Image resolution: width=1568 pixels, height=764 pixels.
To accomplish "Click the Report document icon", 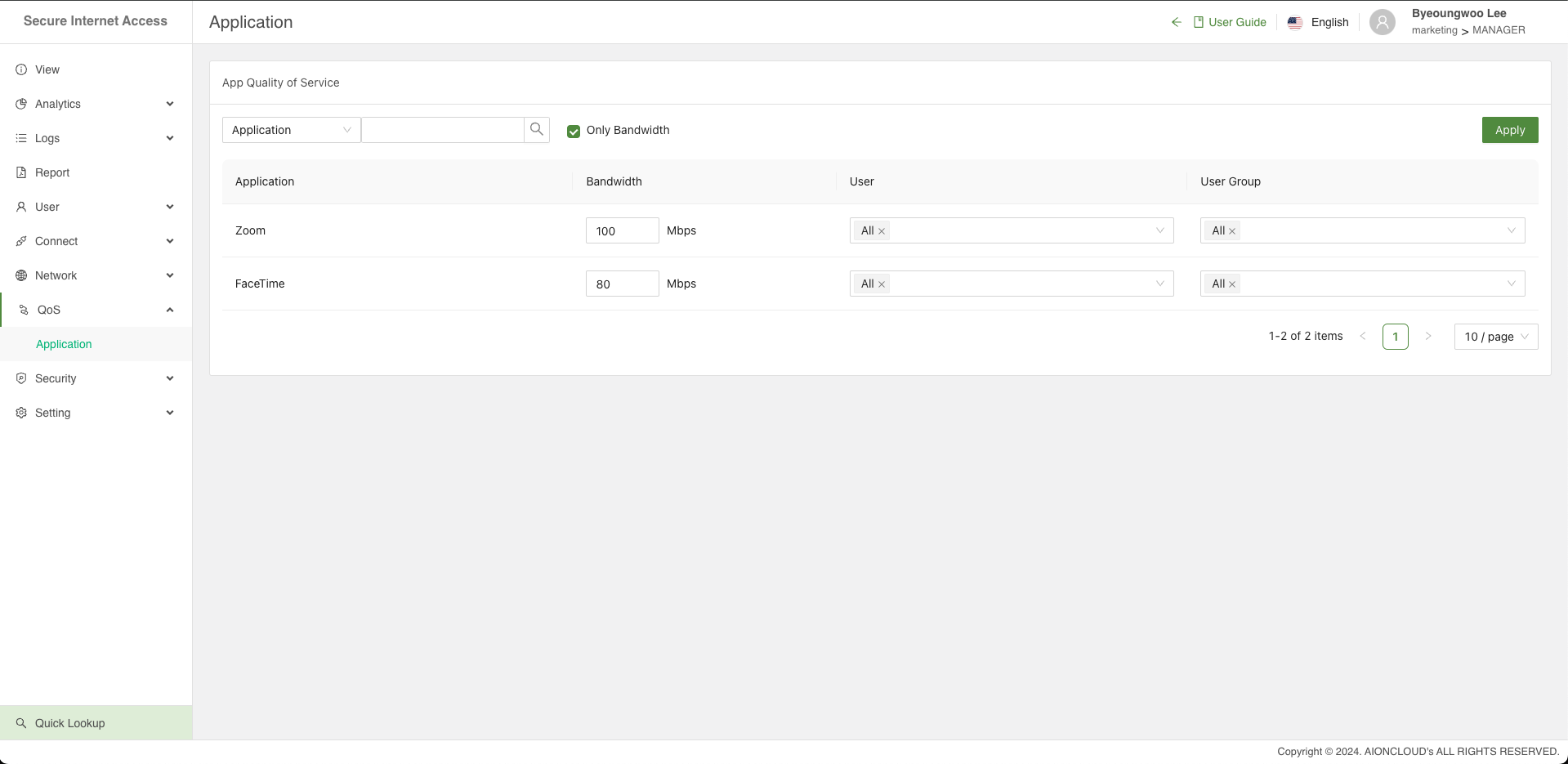I will click(x=21, y=172).
